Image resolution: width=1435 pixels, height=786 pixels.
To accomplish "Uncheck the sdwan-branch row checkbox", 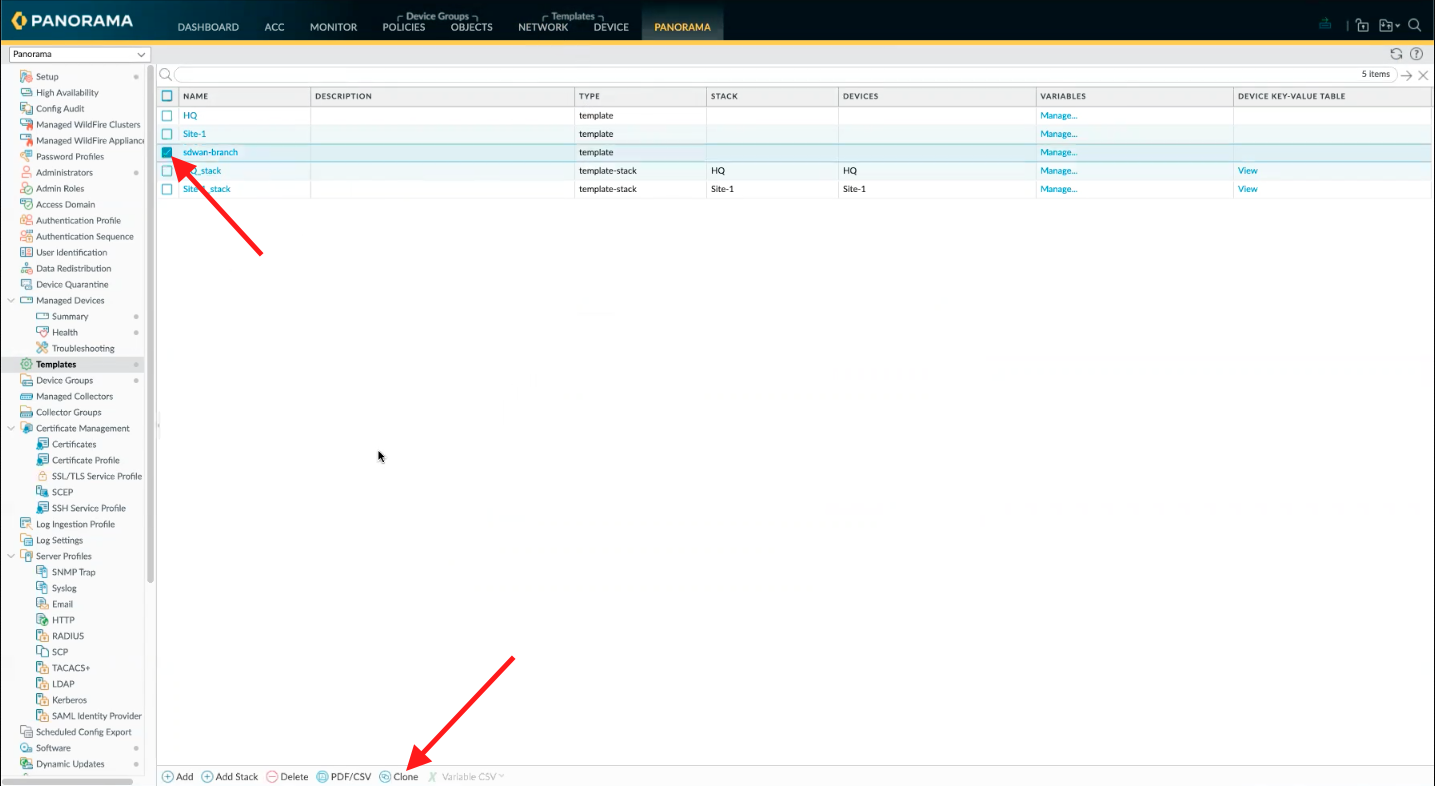I will 167,152.
